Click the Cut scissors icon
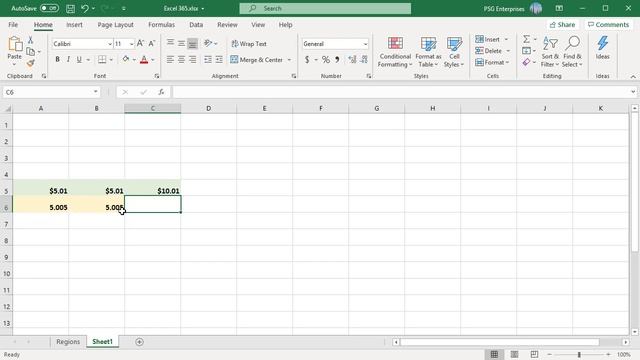Viewport: 640px width, 360px height. click(31, 40)
